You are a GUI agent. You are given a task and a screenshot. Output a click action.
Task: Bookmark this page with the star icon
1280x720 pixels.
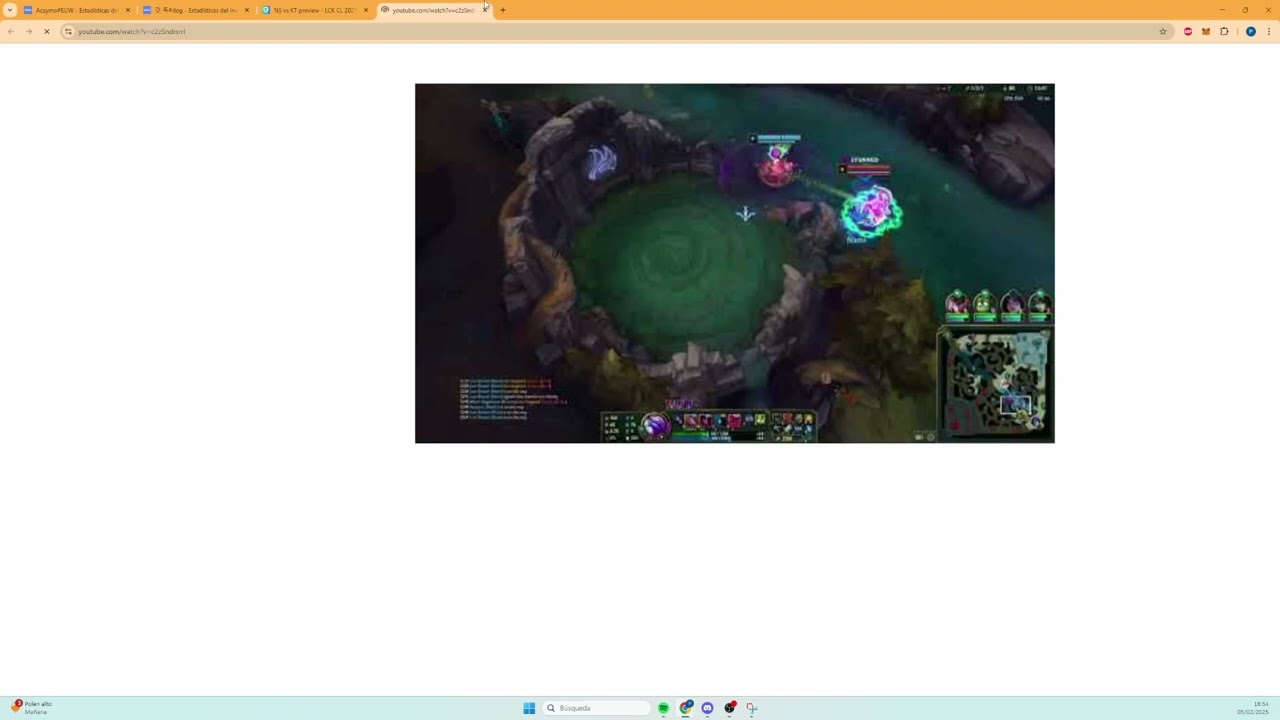tap(1163, 31)
